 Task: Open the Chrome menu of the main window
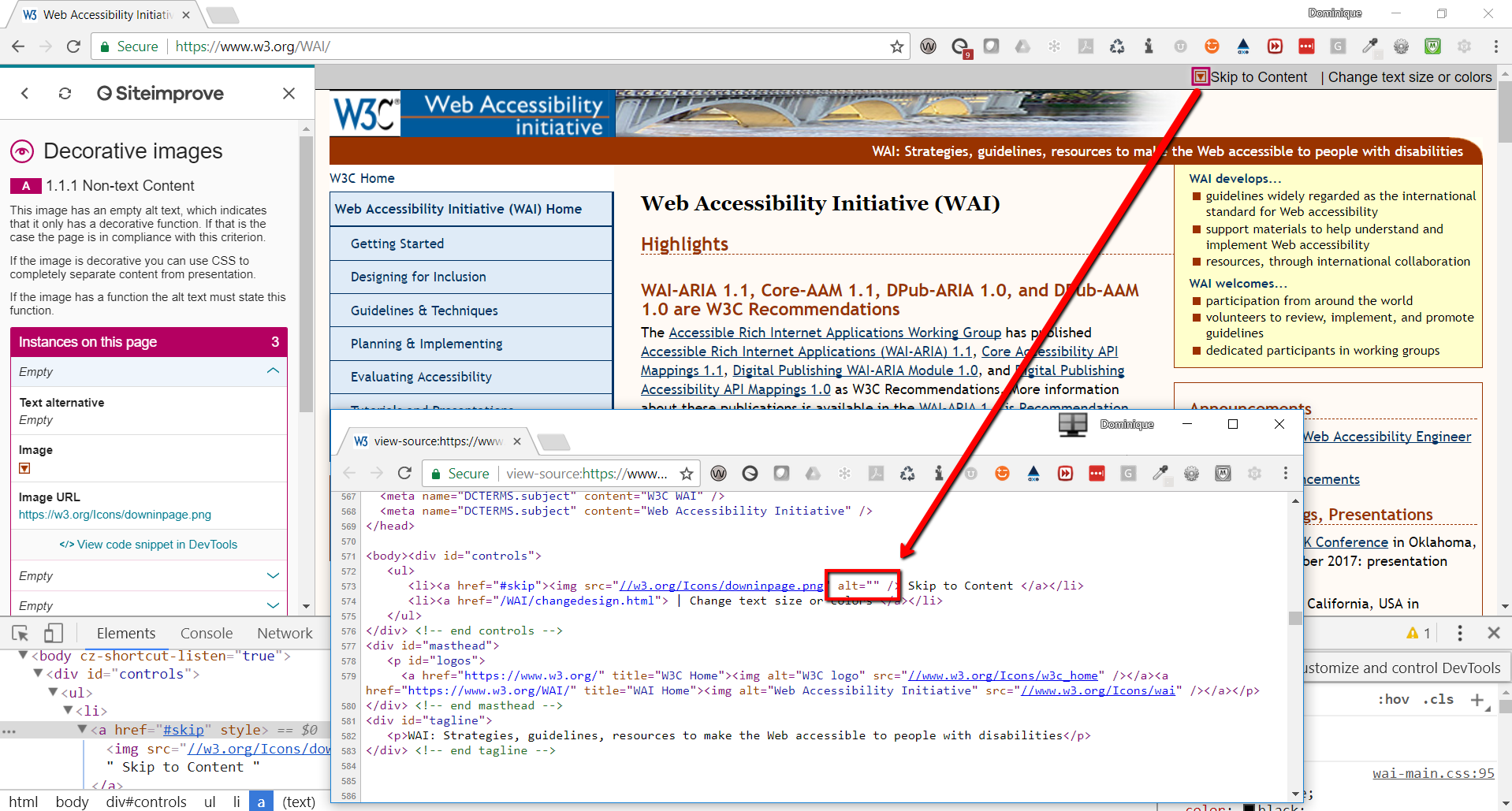[1495, 47]
